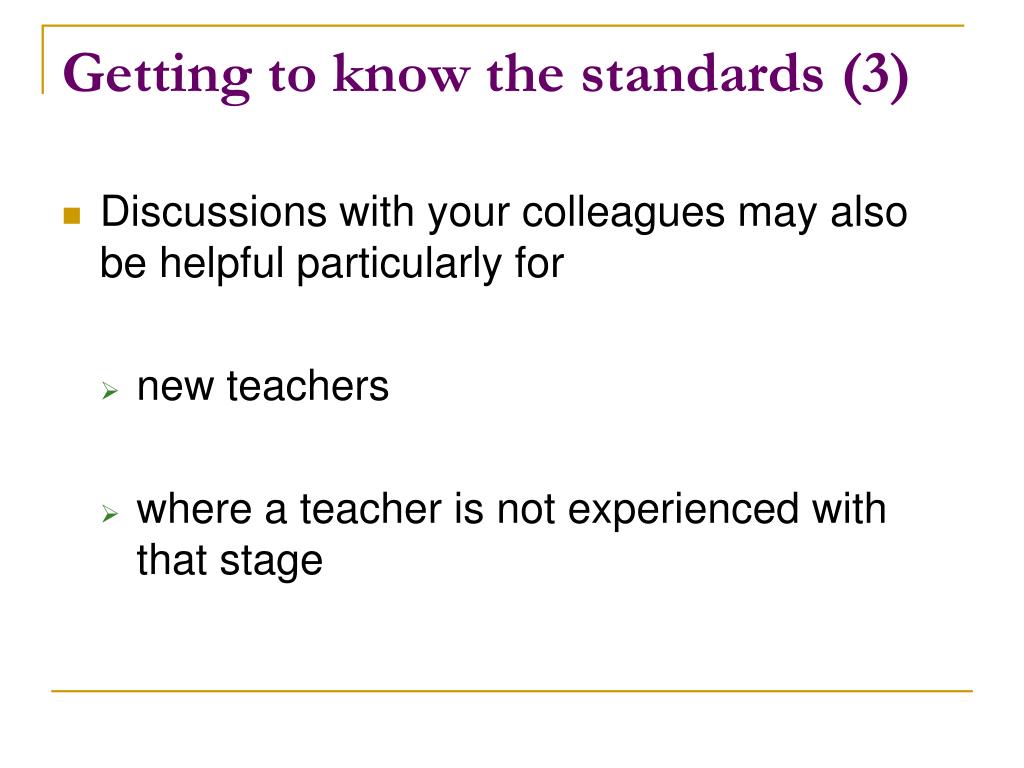Click the slide title Getting to know the standards
This screenshot has width=1024, height=768.
coord(485,76)
